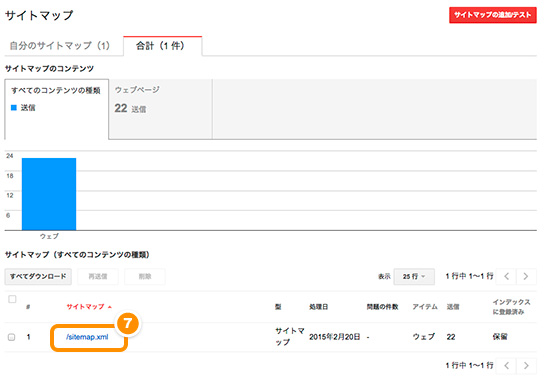
Task: Click the 型 column header
Action: coord(278,307)
